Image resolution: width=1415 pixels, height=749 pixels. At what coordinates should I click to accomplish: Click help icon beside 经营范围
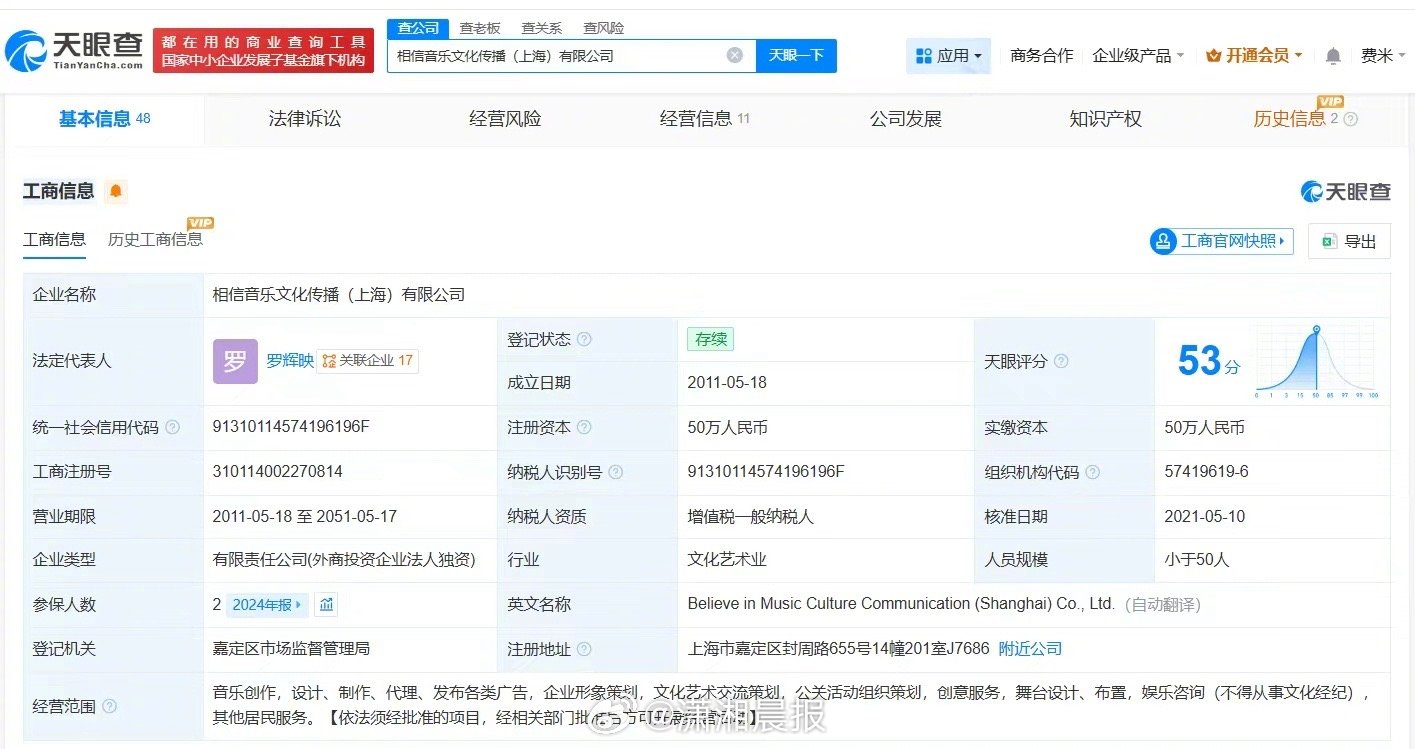tap(109, 707)
